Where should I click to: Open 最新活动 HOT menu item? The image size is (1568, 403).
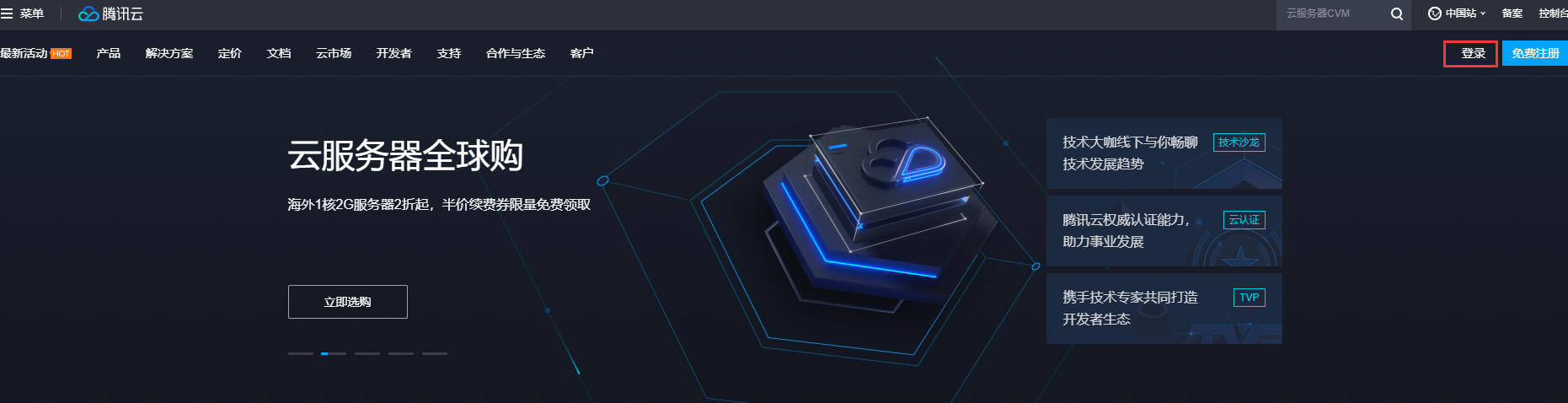tap(35, 53)
